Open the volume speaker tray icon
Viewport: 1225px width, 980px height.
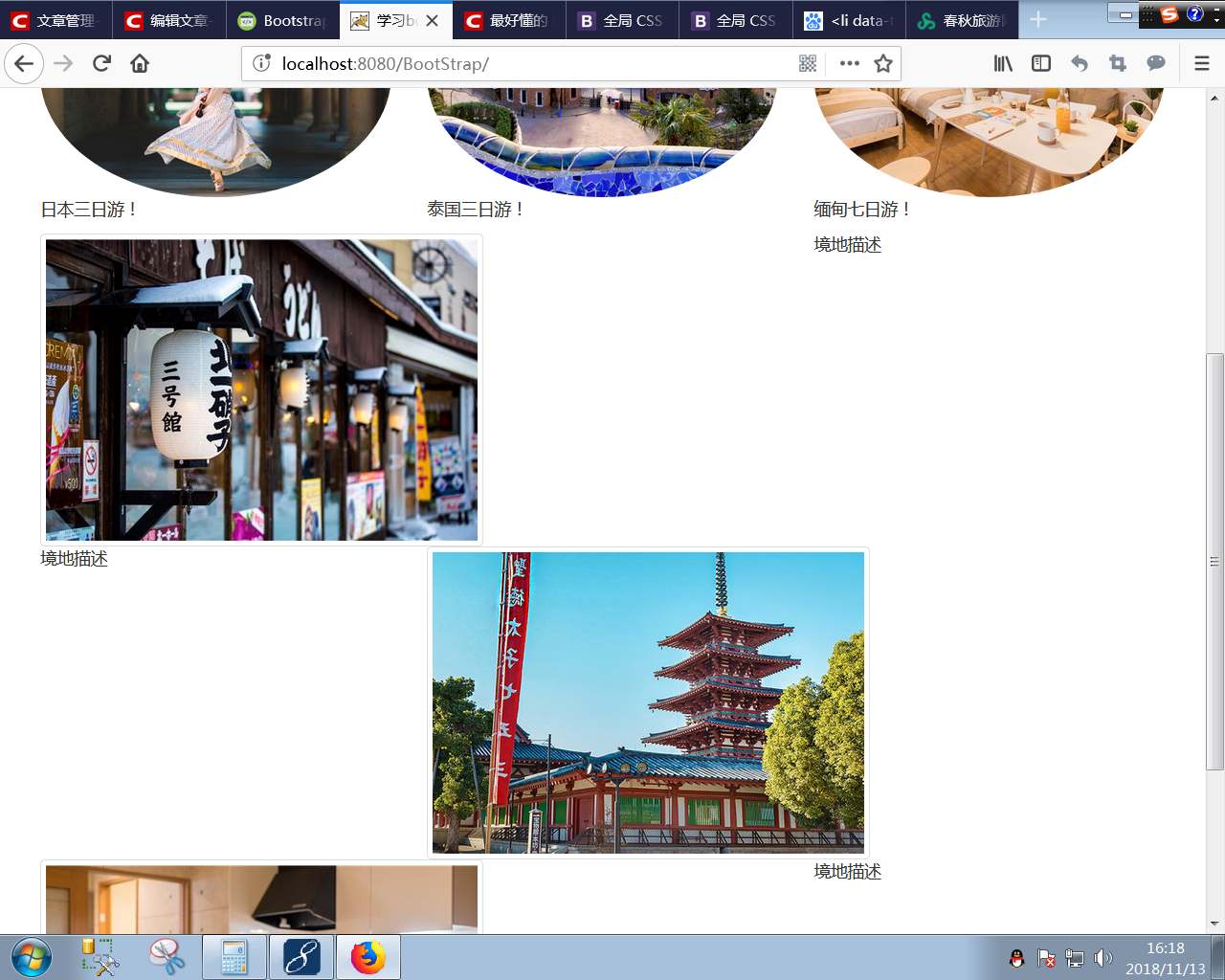tap(1103, 958)
